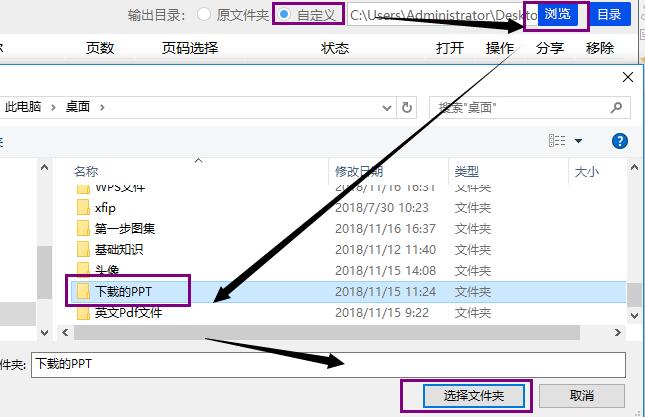Click the refresh icon beside address bar
This screenshot has height=417, width=645.
(406, 108)
